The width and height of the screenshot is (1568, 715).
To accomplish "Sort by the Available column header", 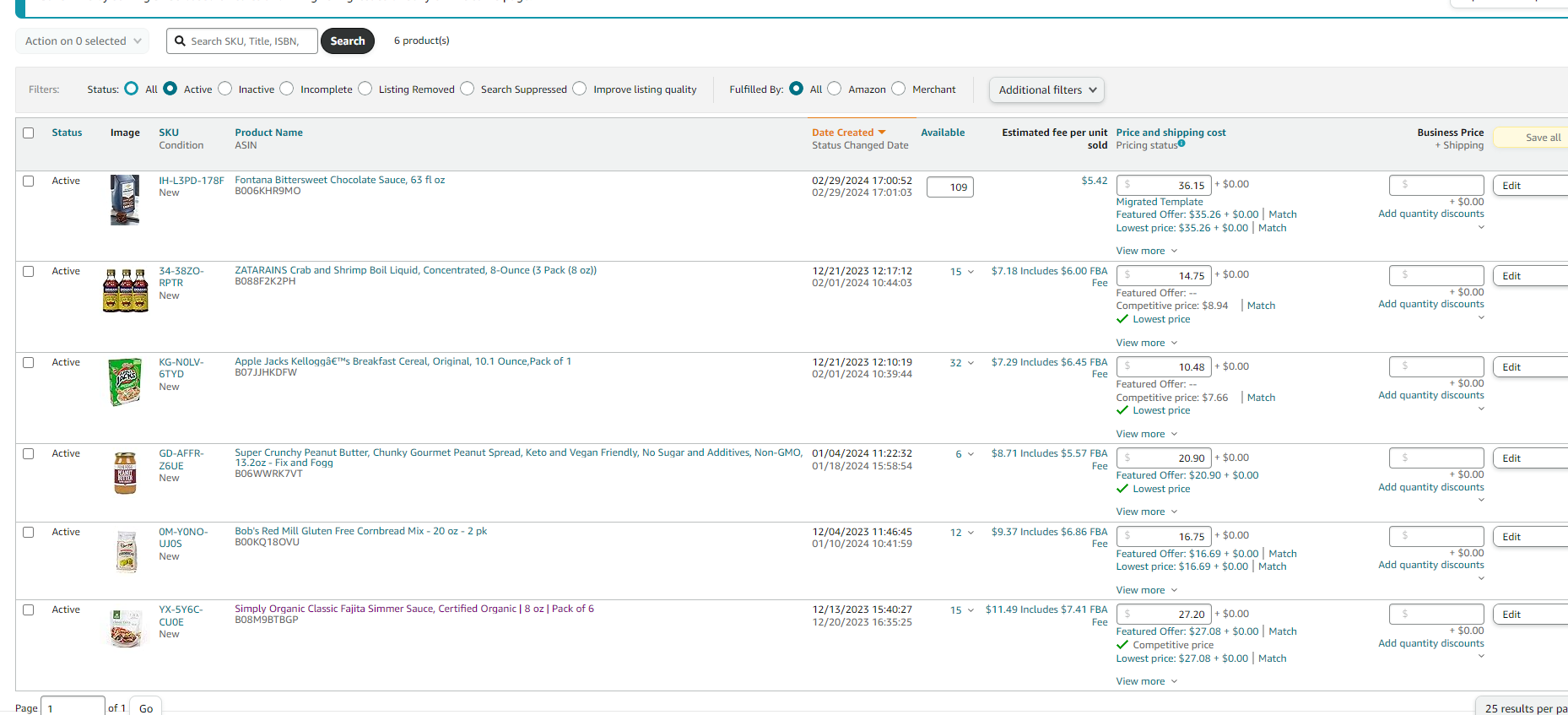I will point(943,133).
